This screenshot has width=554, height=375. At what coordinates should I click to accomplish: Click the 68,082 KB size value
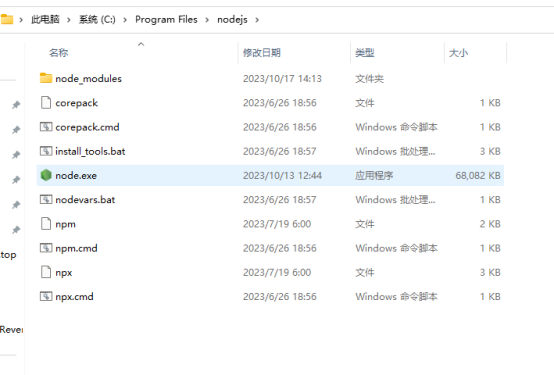[478, 175]
